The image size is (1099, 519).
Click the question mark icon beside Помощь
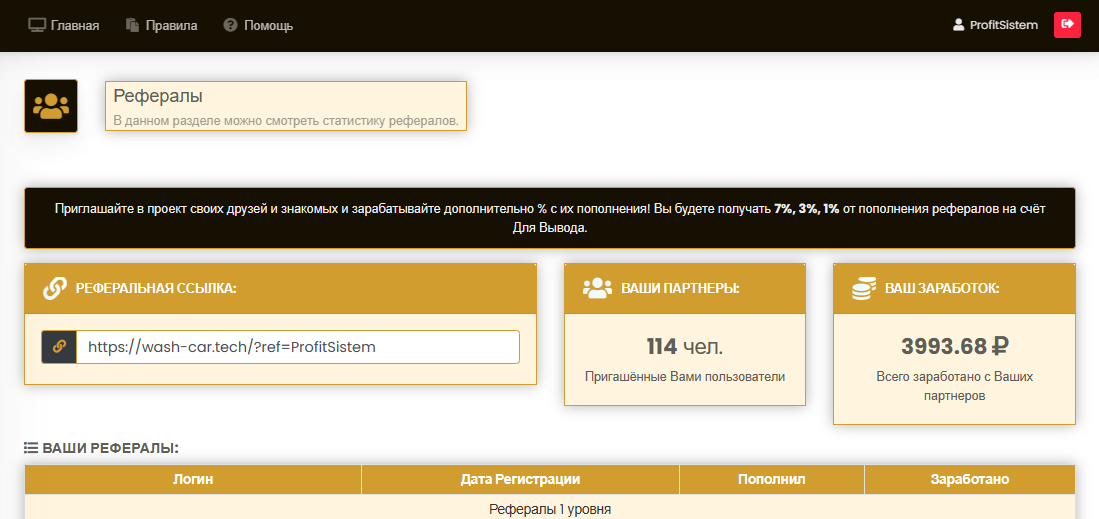pos(230,25)
